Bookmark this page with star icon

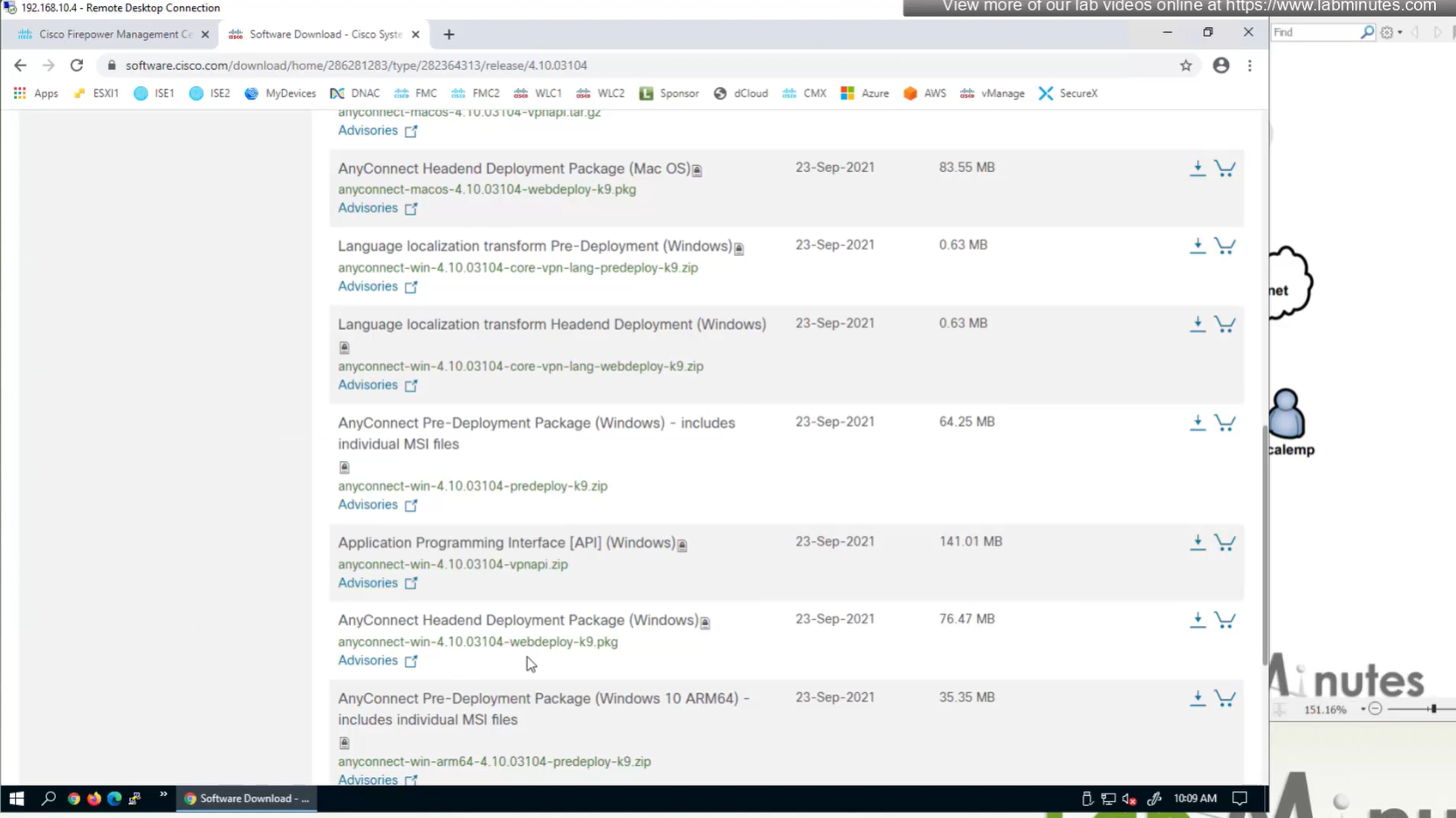[1185, 65]
